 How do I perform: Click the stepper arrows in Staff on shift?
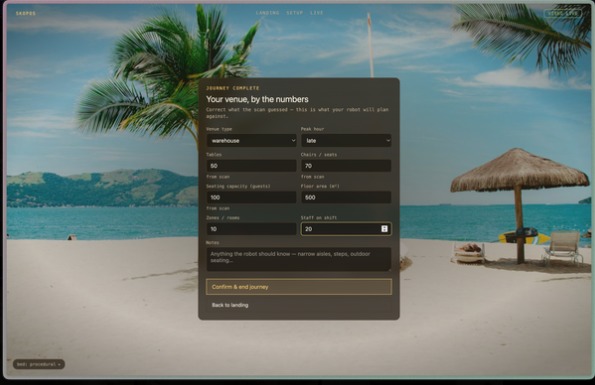(x=384, y=229)
